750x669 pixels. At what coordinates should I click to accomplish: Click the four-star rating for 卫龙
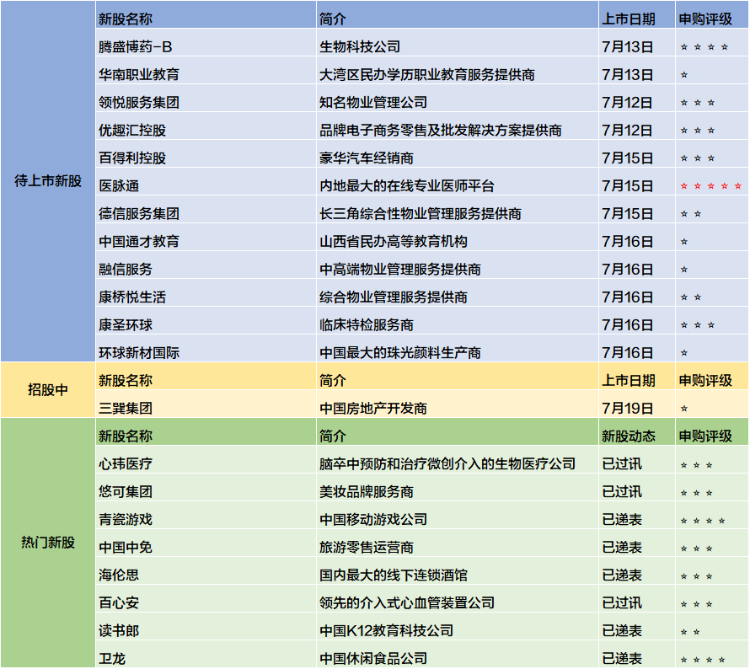click(x=703, y=660)
